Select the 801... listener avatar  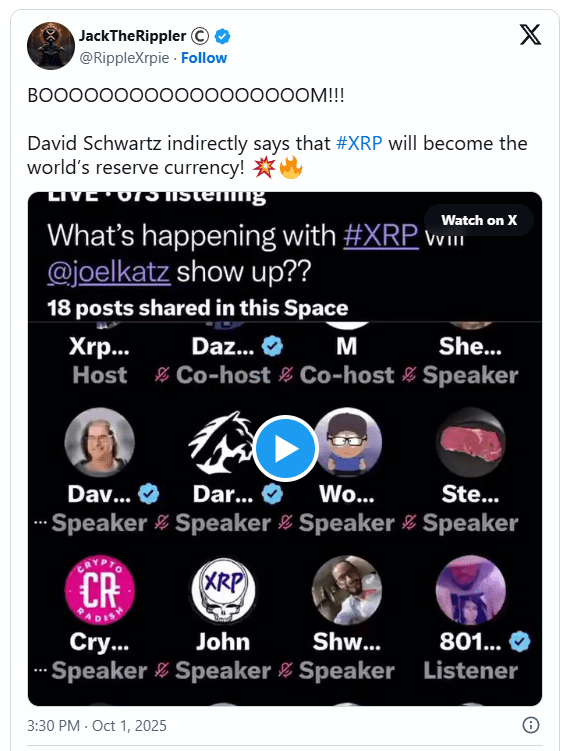pos(470,591)
